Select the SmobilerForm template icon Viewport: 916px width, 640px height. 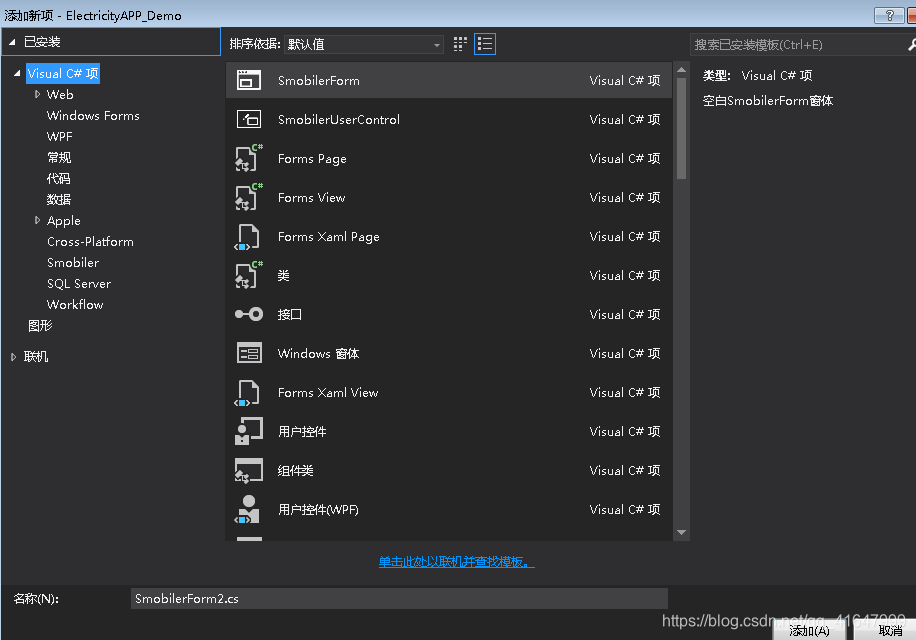[x=249, y=80]
